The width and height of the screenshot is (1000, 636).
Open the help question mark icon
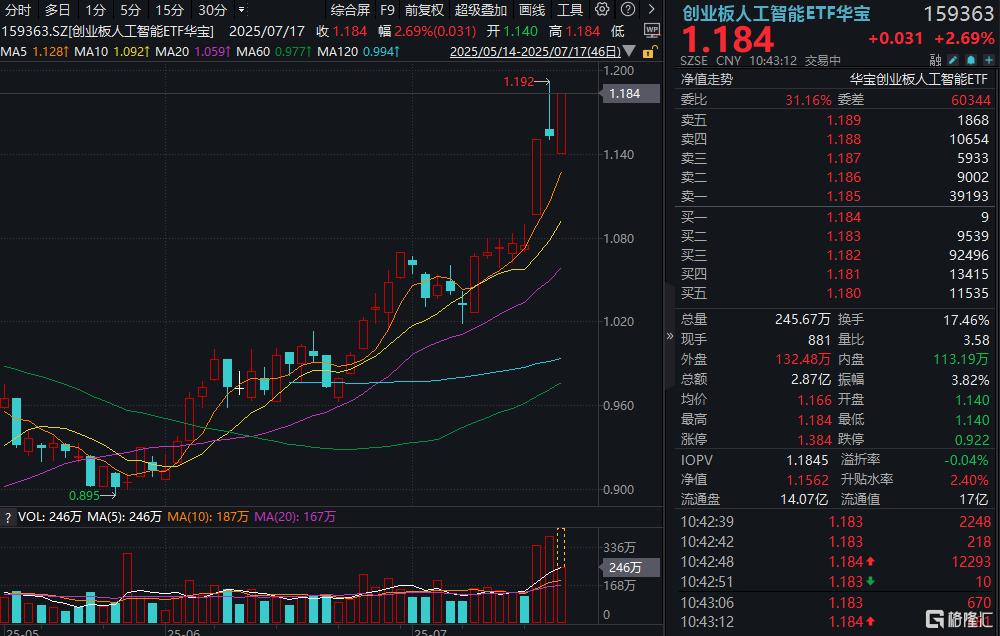pos(628,10)
